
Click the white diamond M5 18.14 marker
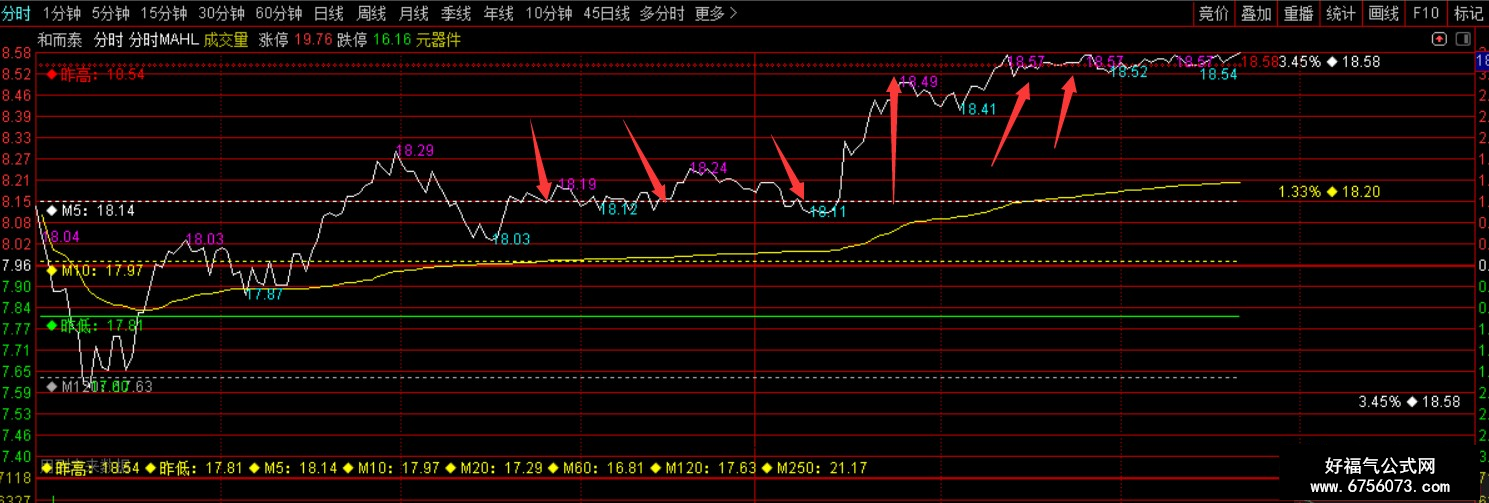click(52, 211)
